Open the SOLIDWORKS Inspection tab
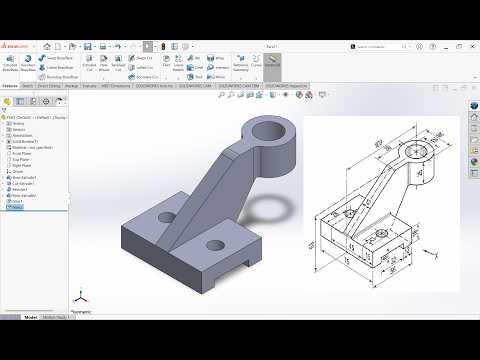Image resolution: width=480 pixels, height=360 pixels. tap(286, 86)
